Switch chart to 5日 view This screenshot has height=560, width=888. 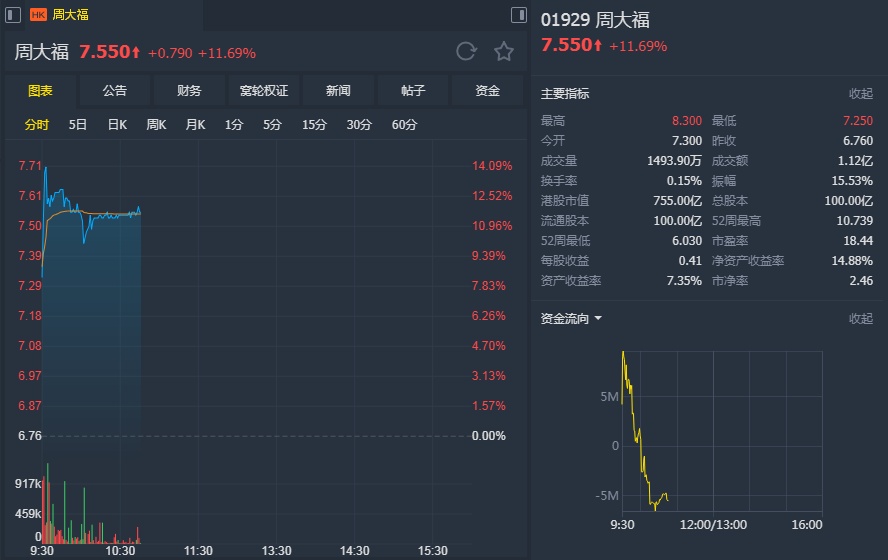click(78, 125)
